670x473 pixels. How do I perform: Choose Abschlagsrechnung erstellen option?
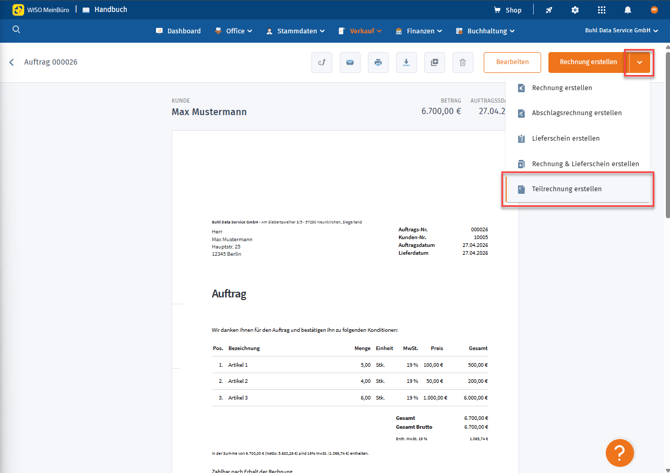576,113
